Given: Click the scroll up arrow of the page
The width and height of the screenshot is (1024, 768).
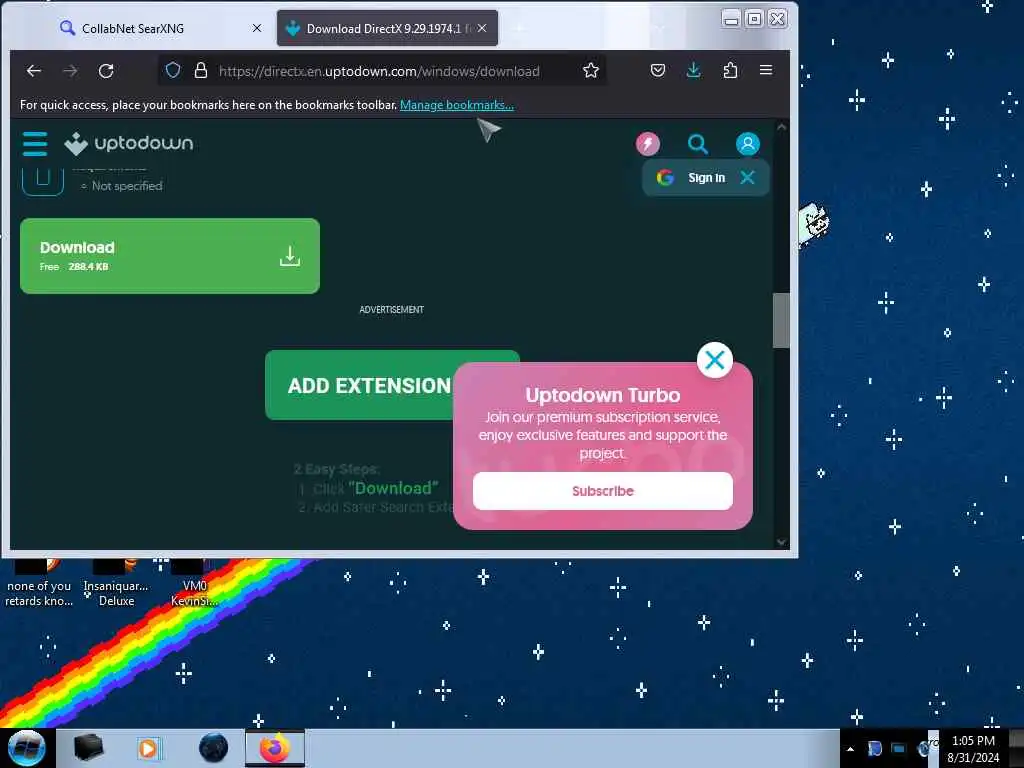Looking at the screenshot, I should point(781,127).
